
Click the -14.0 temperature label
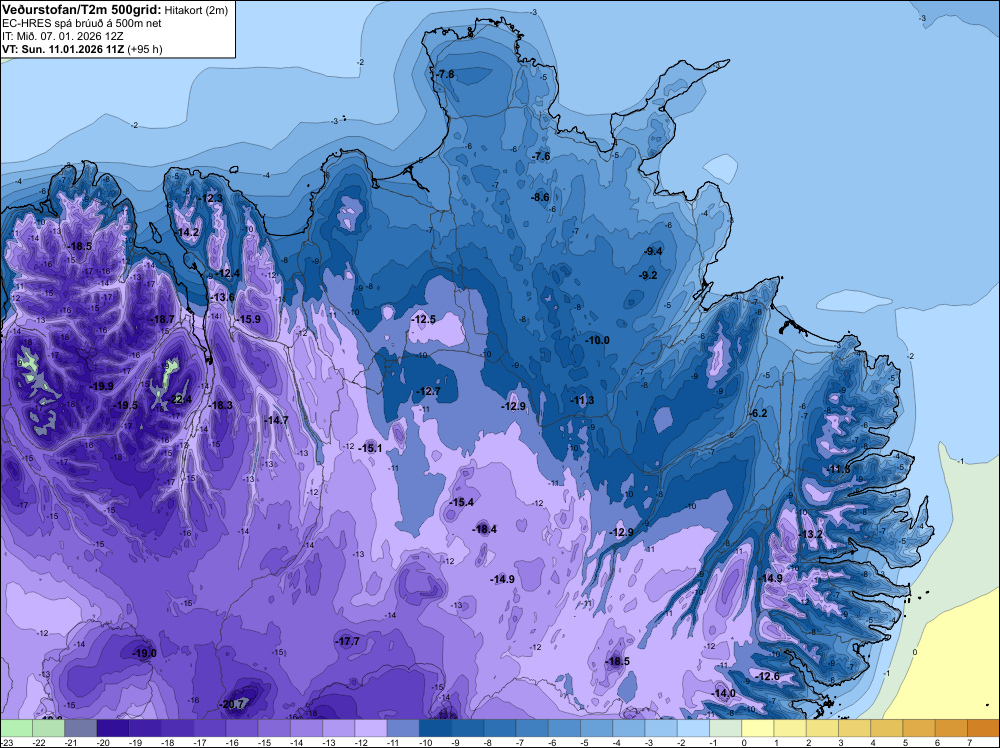724,694
